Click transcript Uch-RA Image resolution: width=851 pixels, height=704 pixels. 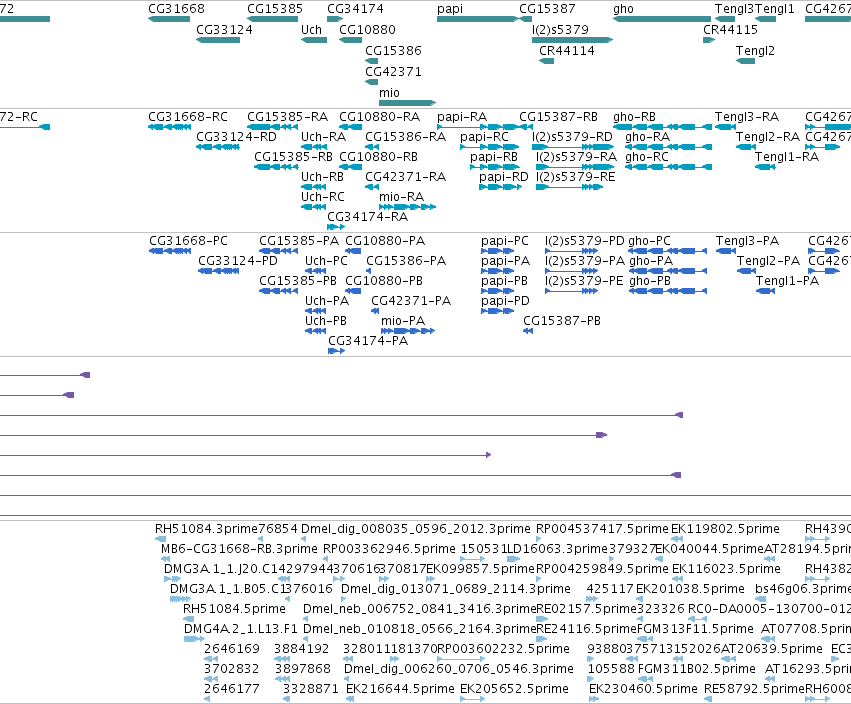pos(323,137)
